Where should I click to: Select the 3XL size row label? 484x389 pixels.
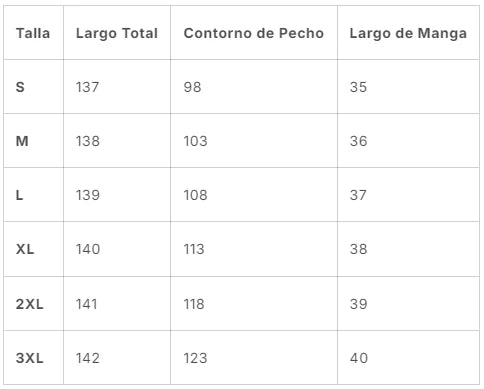pos(29,358)
